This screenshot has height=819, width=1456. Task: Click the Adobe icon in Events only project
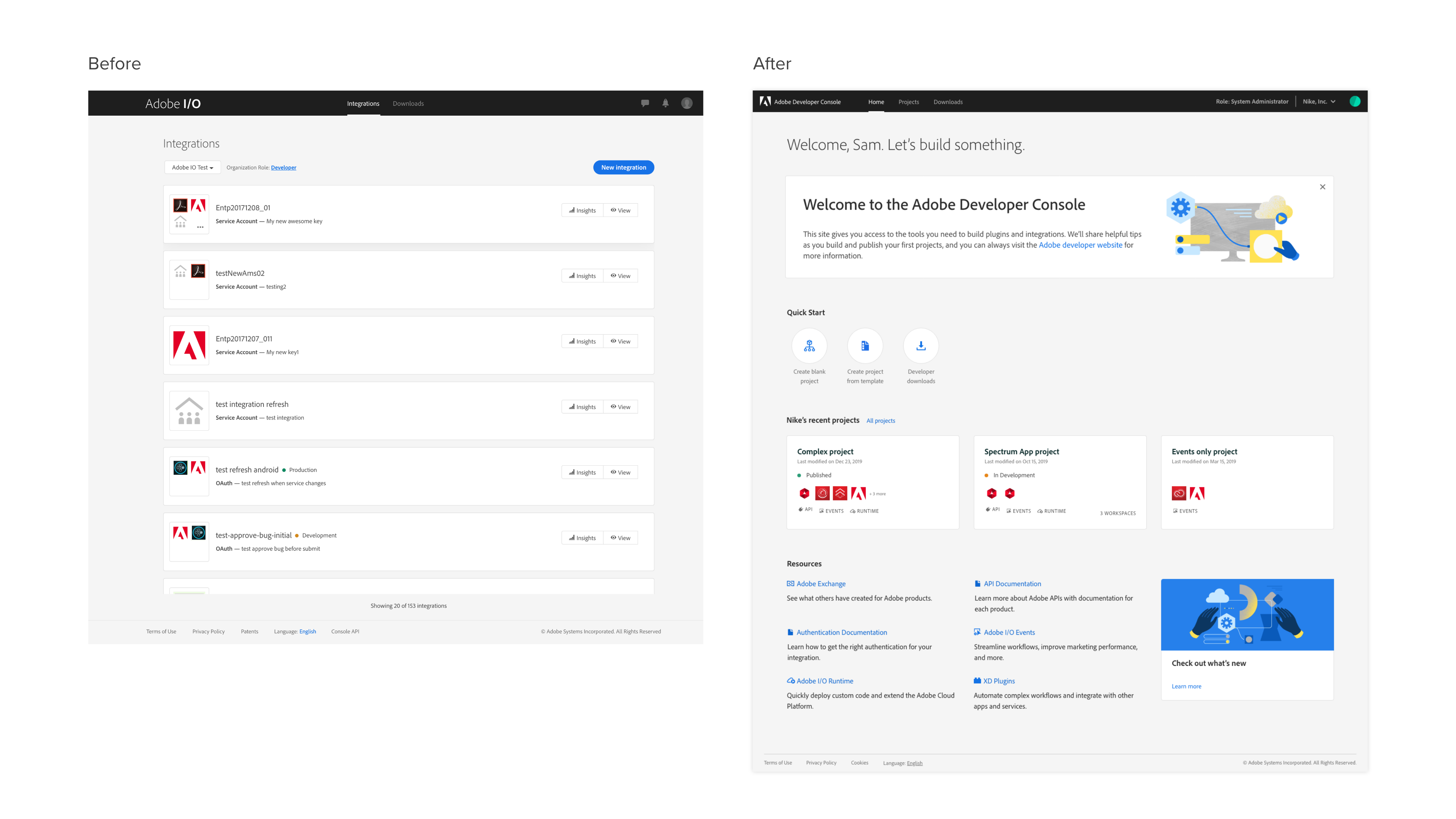click(1197, 493)
